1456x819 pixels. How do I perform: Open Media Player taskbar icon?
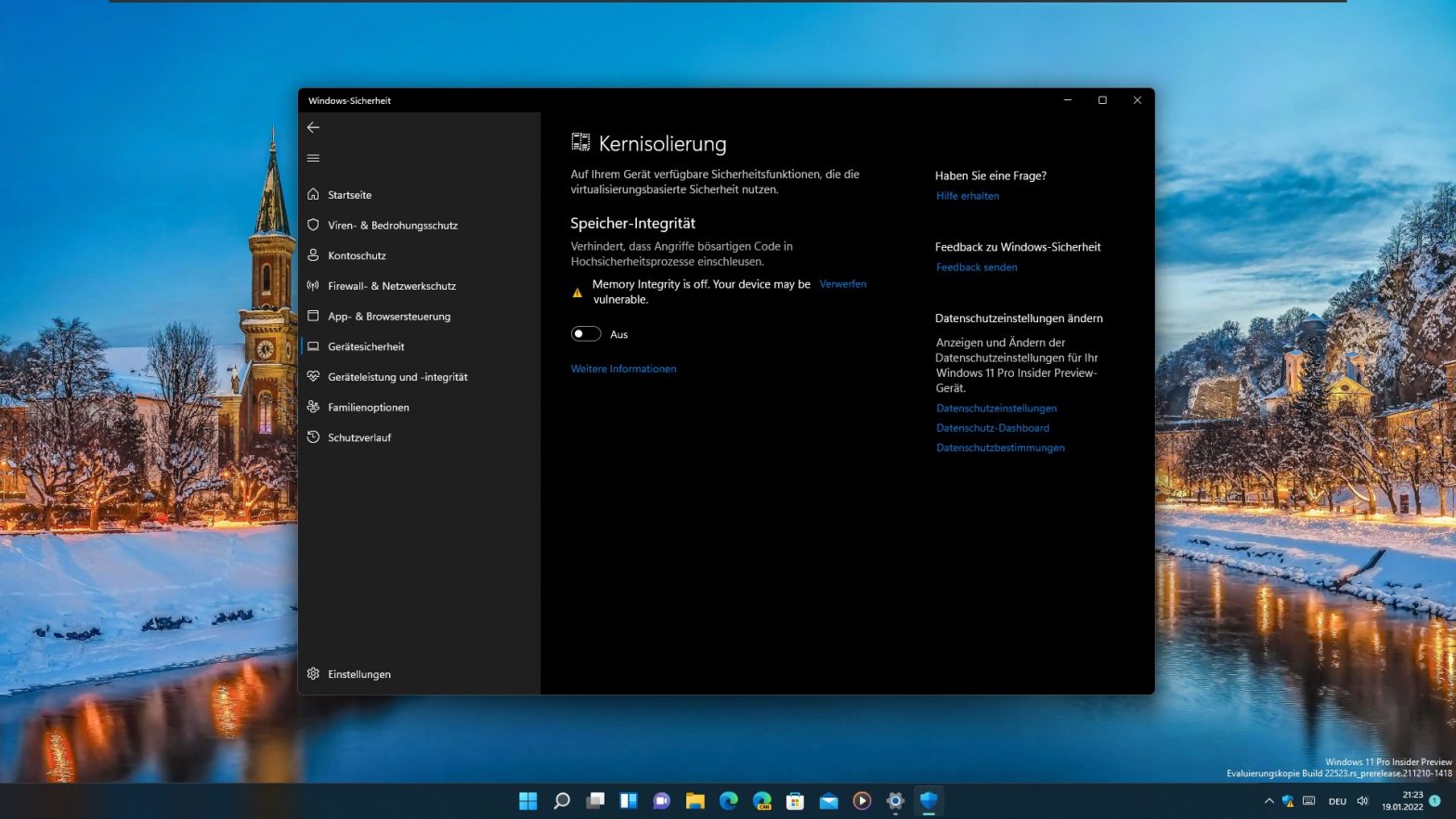click(x=862, y=800)
